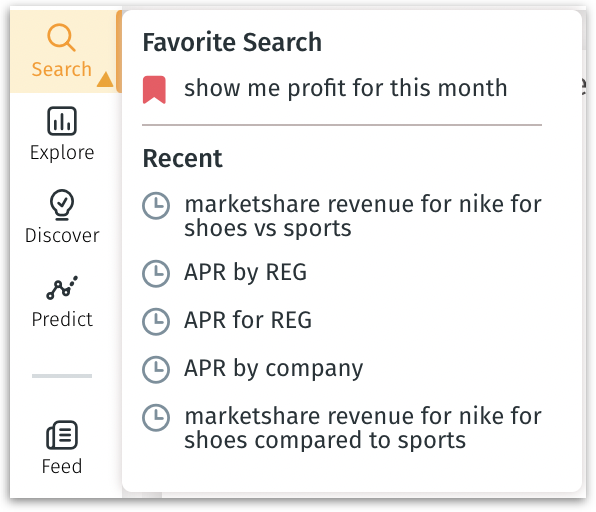Click the red bookmark favorite icon

tap(154, 90)
